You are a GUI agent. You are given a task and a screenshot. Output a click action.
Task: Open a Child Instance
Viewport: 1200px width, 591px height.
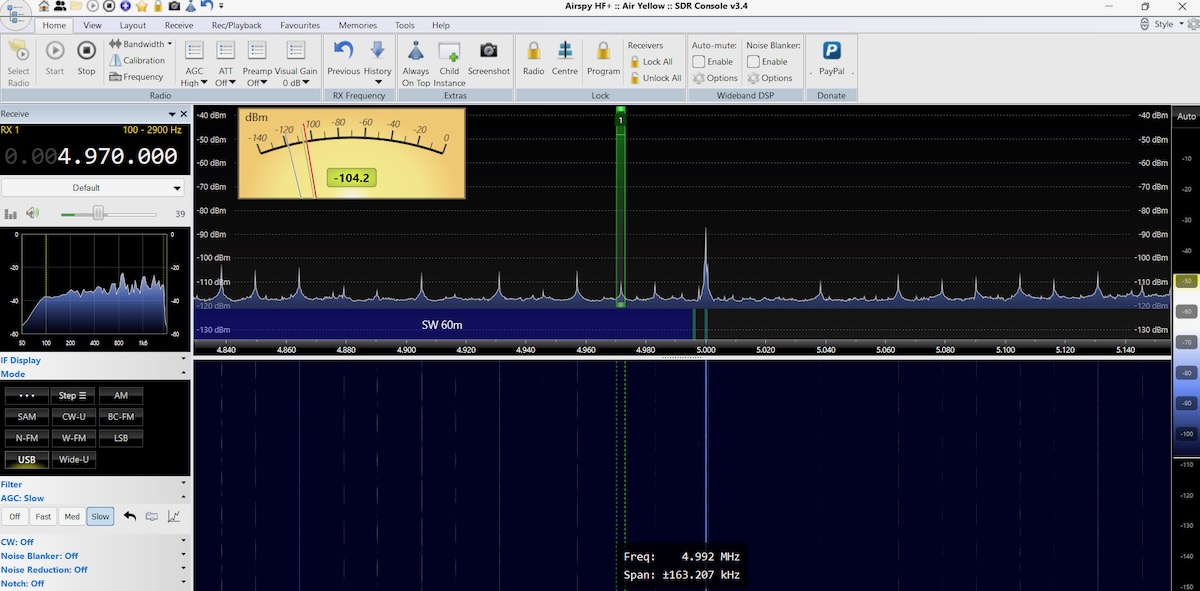tap(449, 52)
